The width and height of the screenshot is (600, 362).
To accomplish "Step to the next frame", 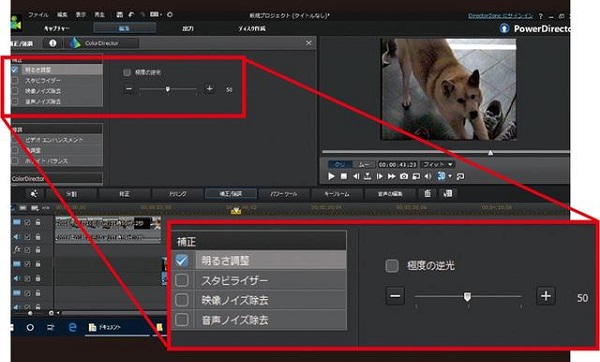I will 380,176.
